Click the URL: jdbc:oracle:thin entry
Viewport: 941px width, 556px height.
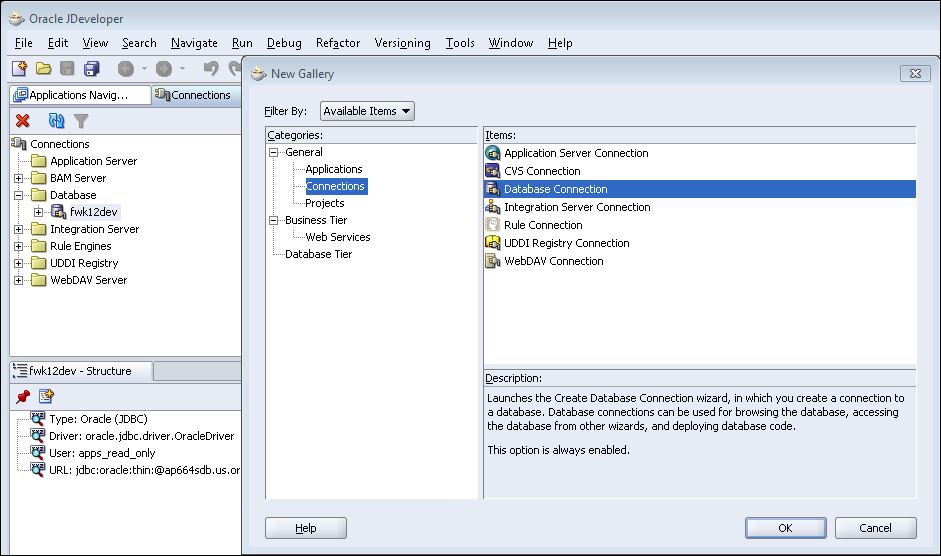(x=145, y=470)
